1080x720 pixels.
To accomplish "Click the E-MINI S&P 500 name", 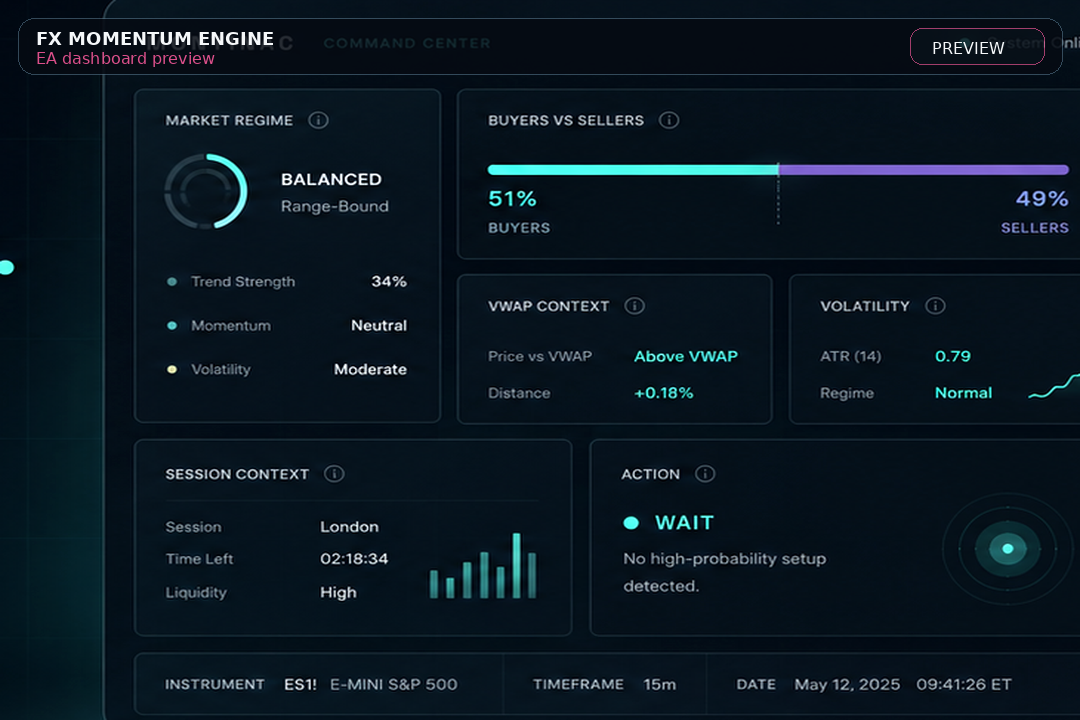I will (x=393, y=684).
